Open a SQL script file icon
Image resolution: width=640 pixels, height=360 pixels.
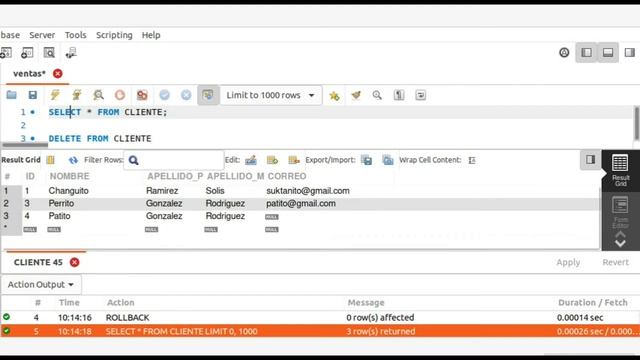click(x=11, y=95)
